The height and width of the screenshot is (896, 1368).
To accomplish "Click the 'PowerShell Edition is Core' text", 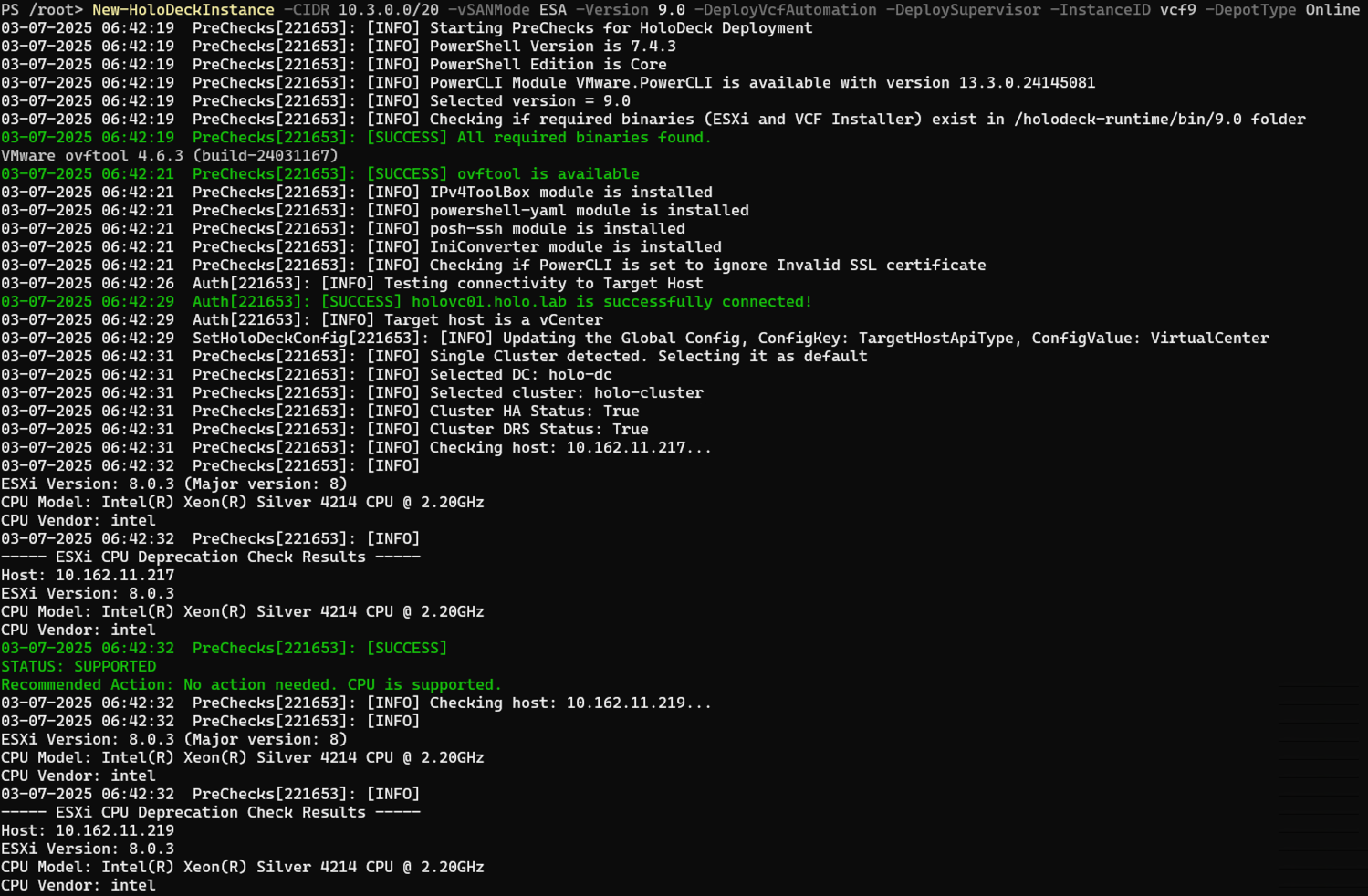I will pos(548,65).
